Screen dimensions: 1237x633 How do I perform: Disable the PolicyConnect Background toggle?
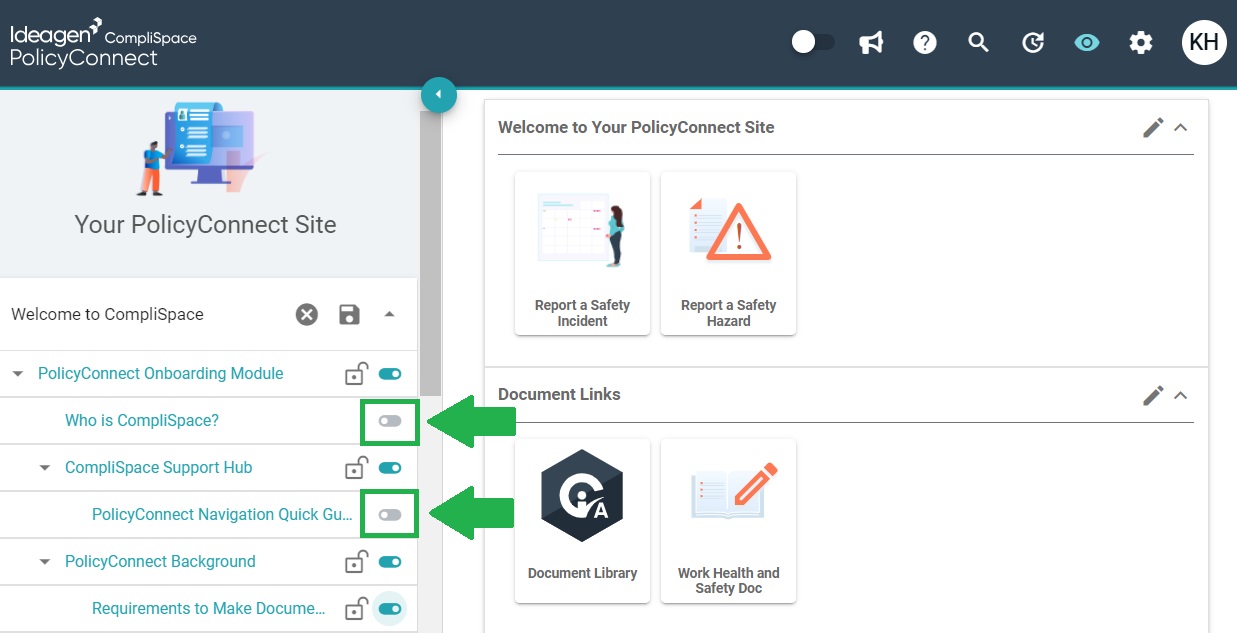pyautogui.click(x=390, y=562)
